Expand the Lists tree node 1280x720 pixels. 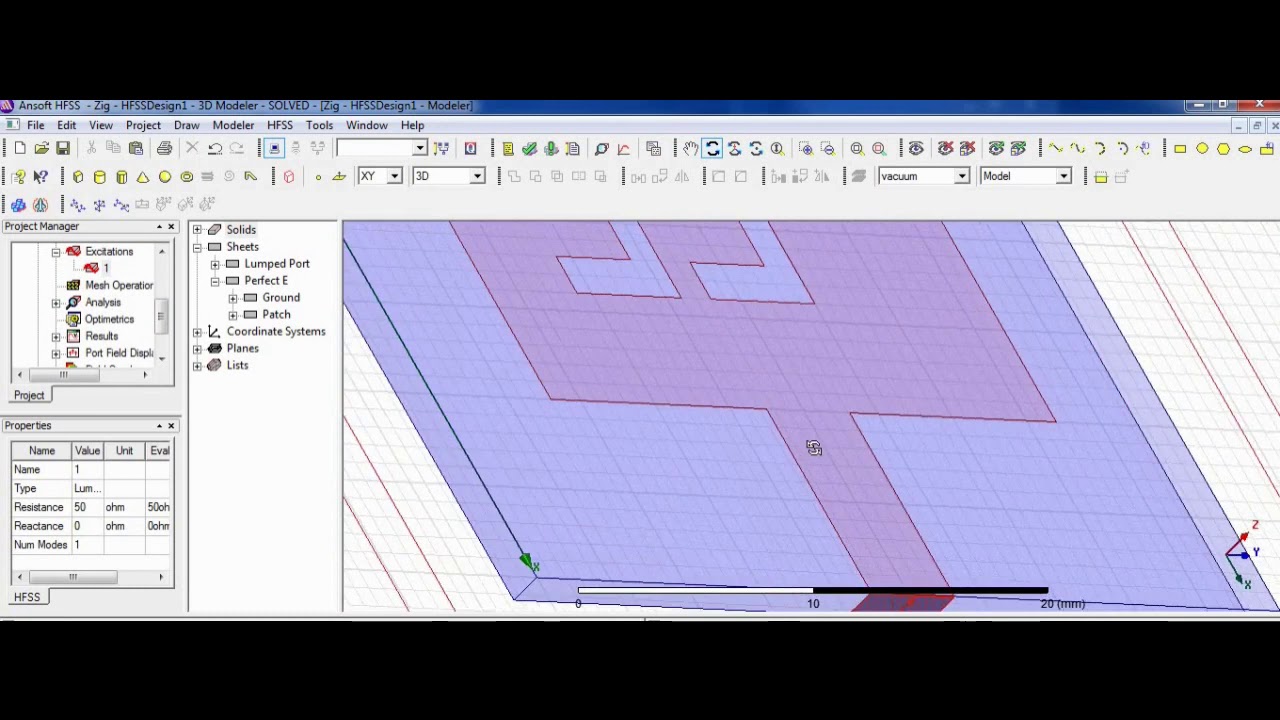(197, 366)
